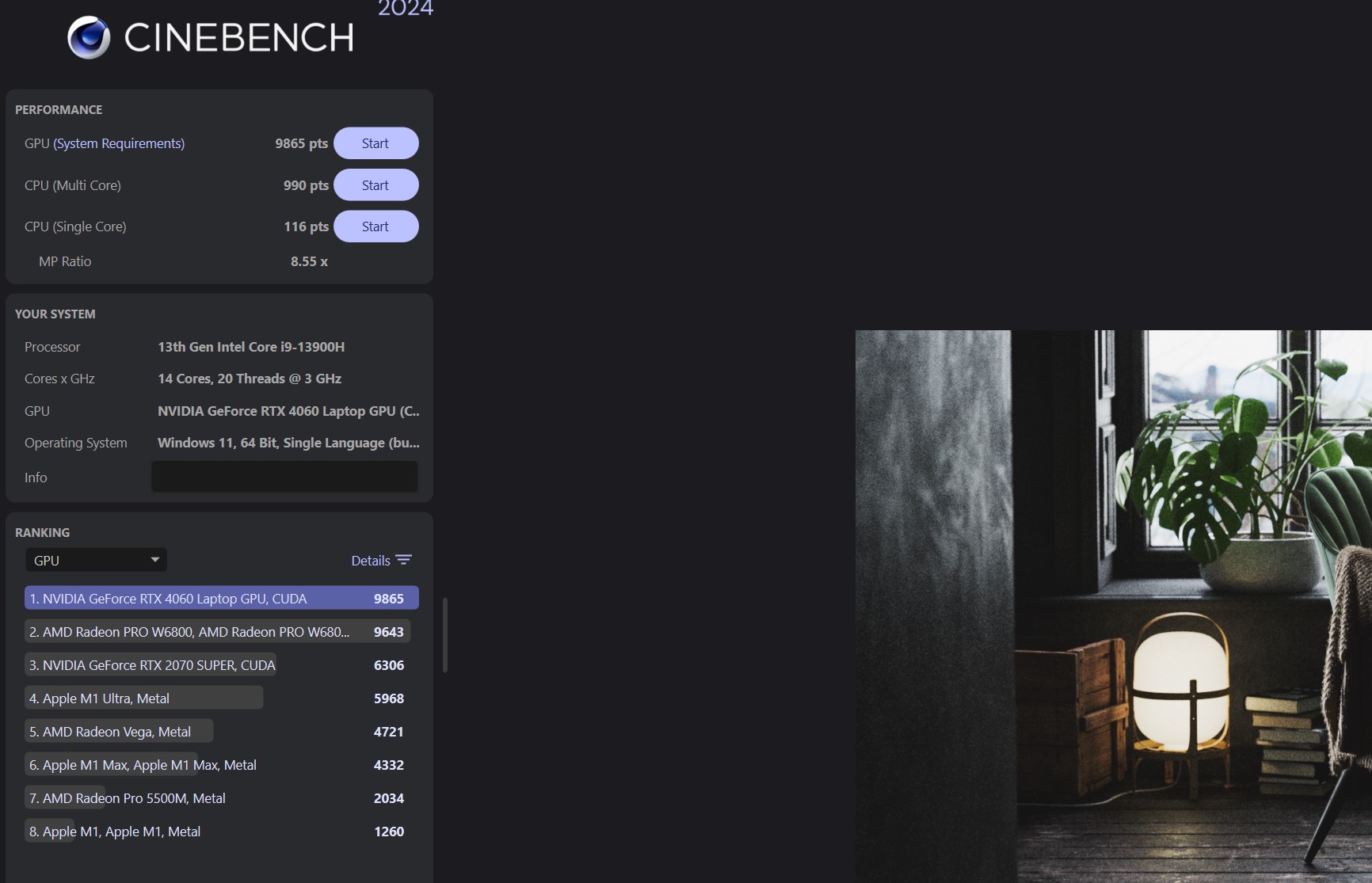The width and height of the screenshot is (1372, 883).
Task: Select the Apple M1 ranking entry
Action: (x=217, y=832)
